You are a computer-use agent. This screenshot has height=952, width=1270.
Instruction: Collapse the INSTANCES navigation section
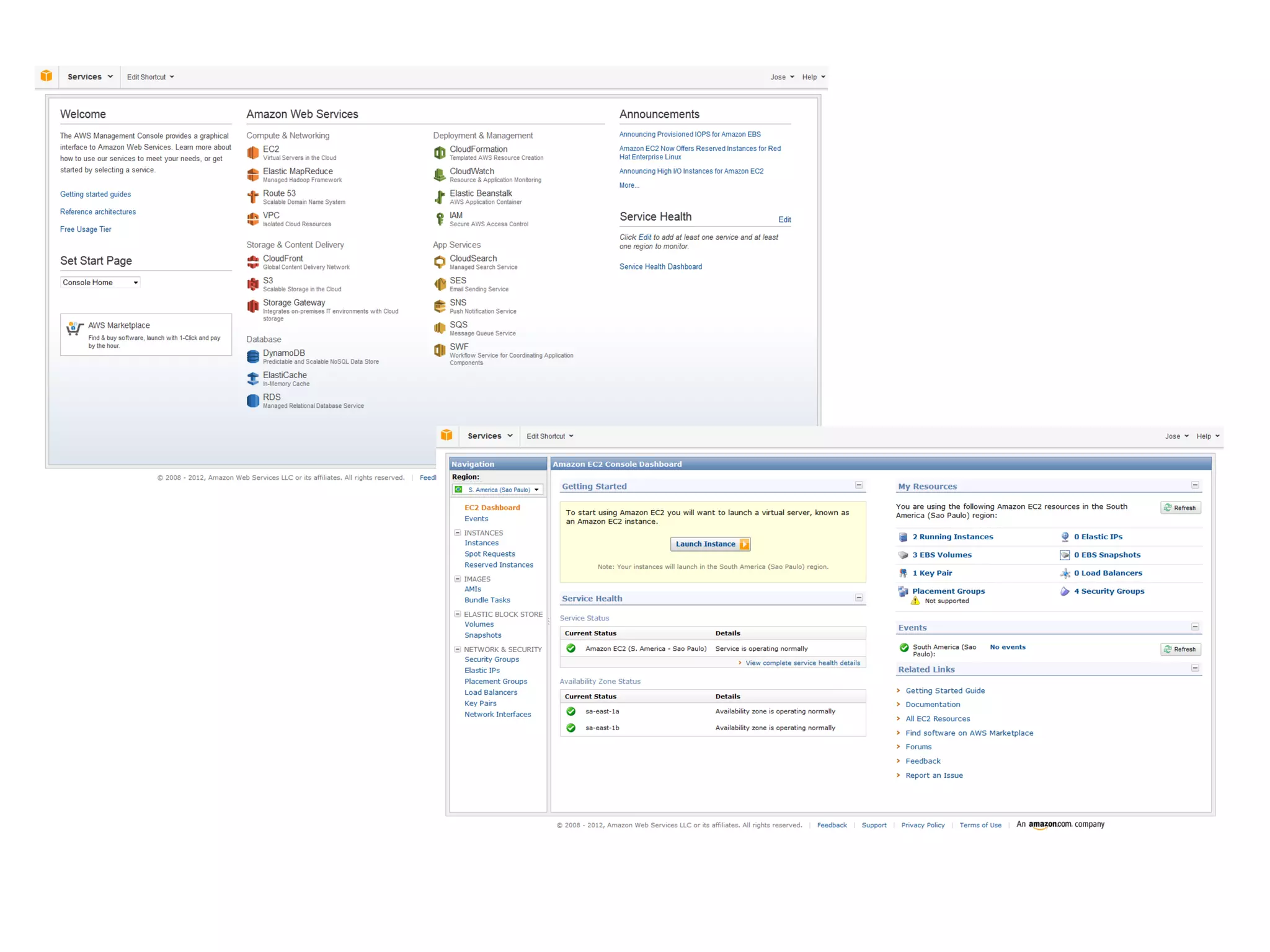[458, 532]
